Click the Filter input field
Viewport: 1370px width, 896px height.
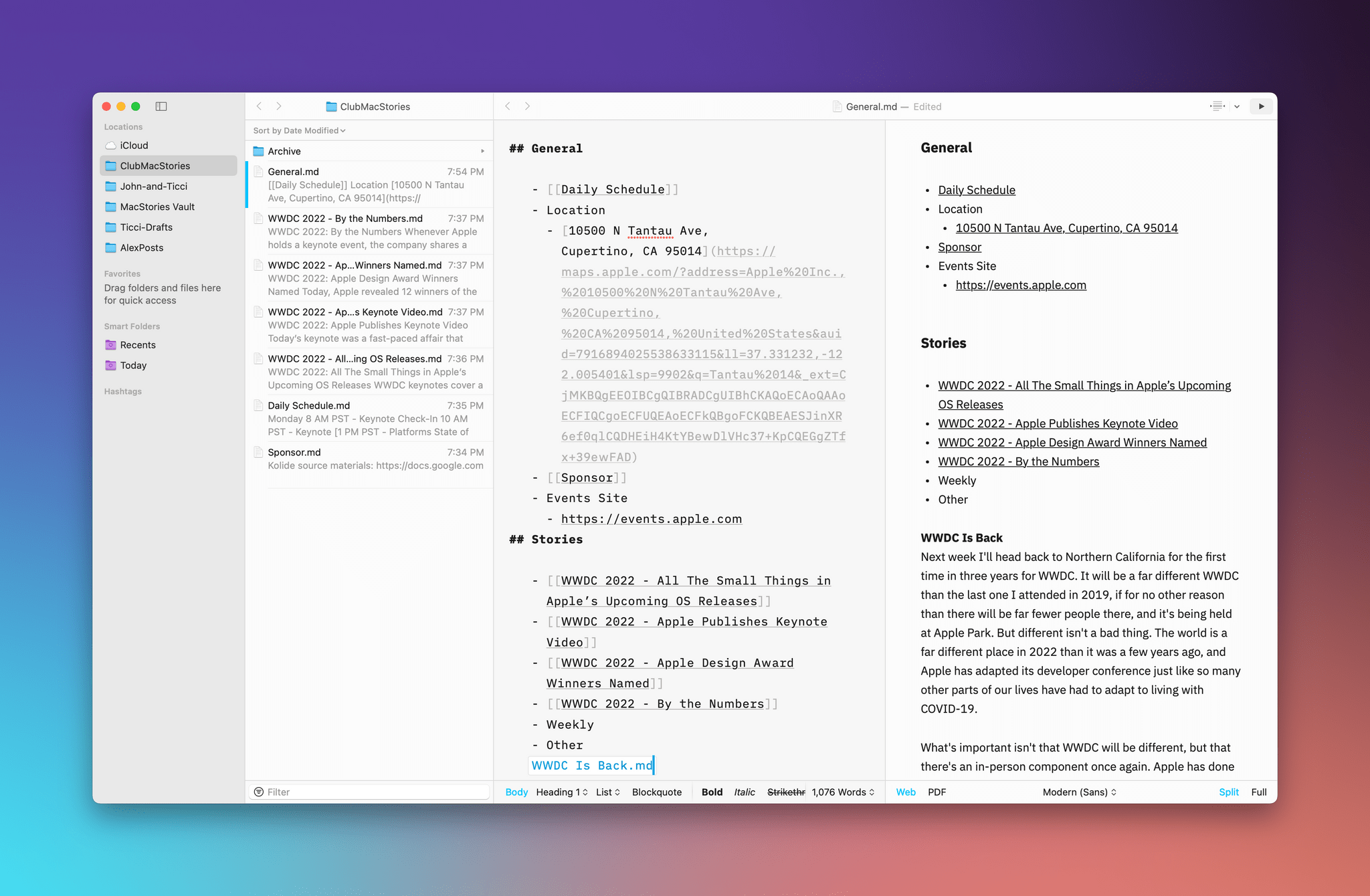[370, 790]
